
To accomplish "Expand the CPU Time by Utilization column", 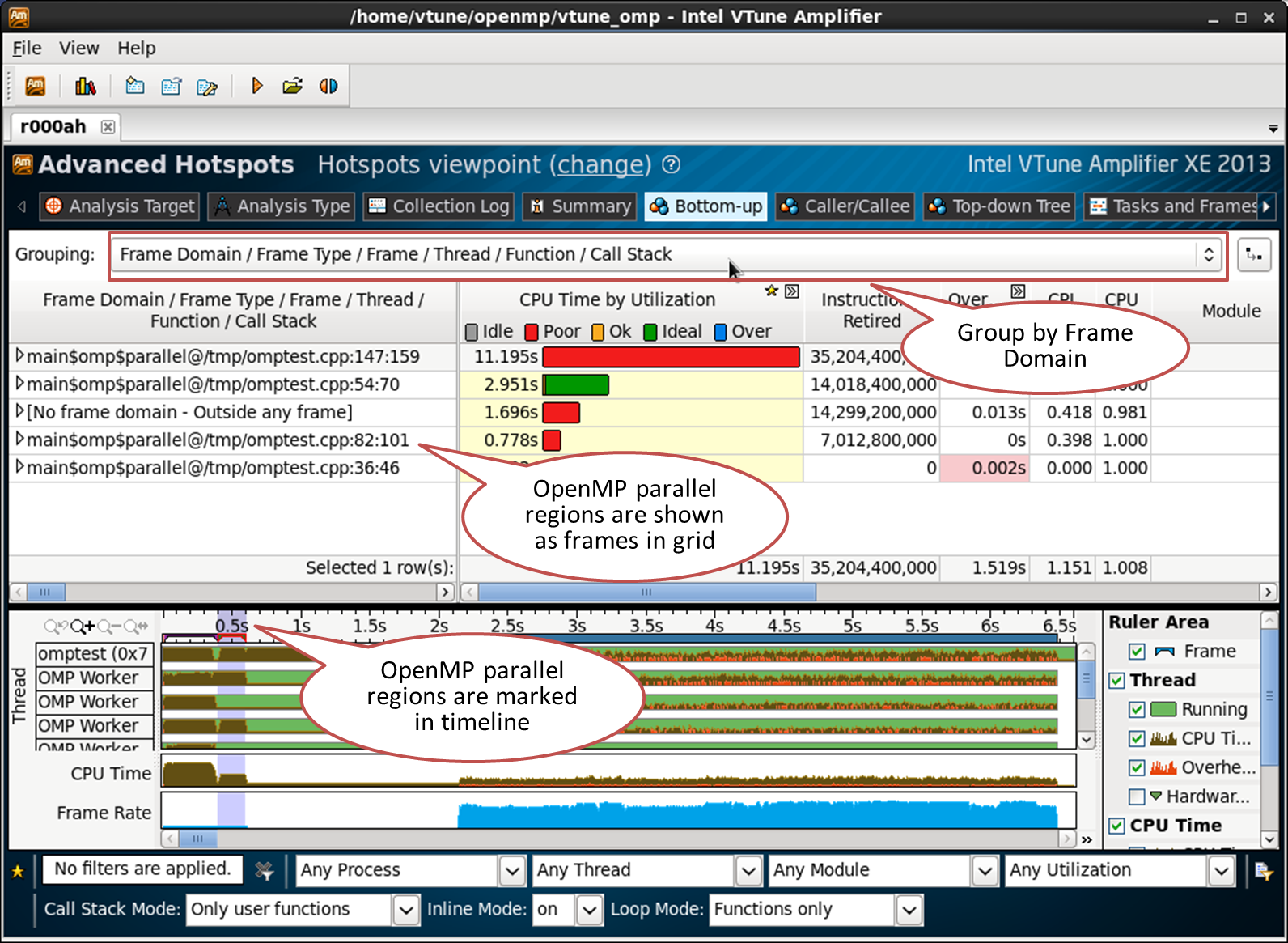I will tap(792, 291).
